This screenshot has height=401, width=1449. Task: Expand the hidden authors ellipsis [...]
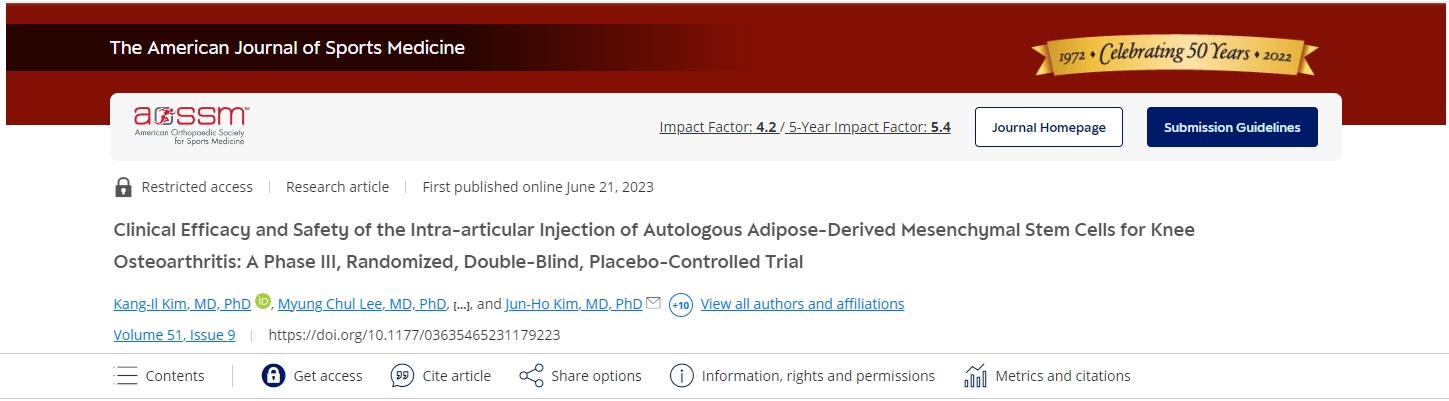pyautogui.click(x=461, y=304)
